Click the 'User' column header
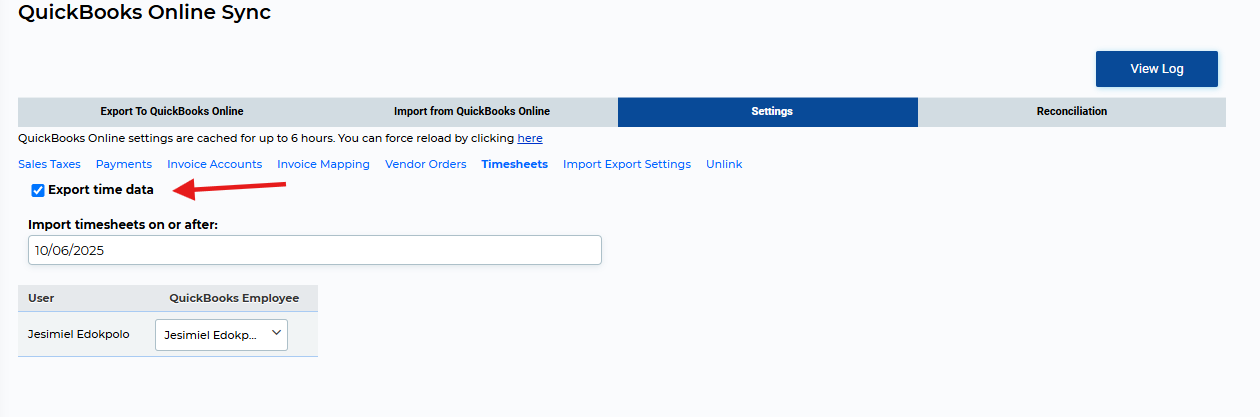Screen dimensions: 1260x417 [41, 298]
